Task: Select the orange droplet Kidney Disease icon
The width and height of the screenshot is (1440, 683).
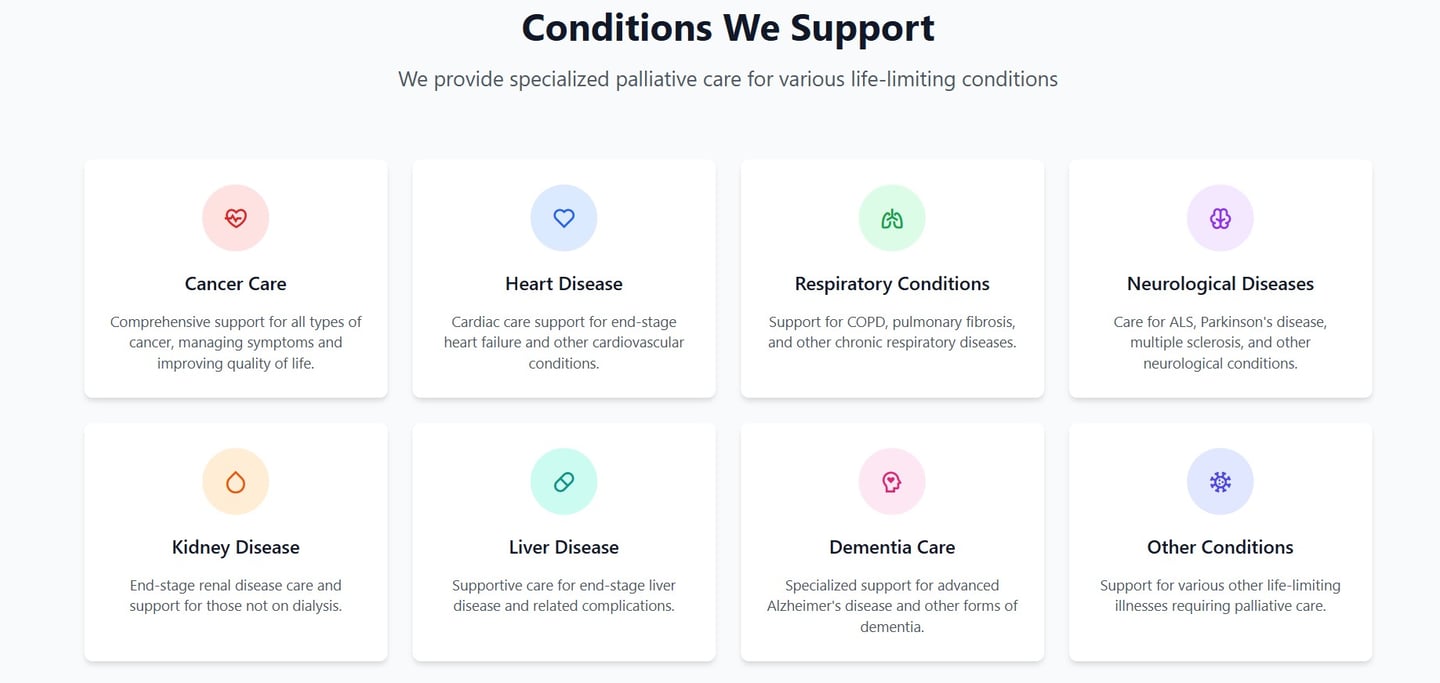Action: [235, 482]
